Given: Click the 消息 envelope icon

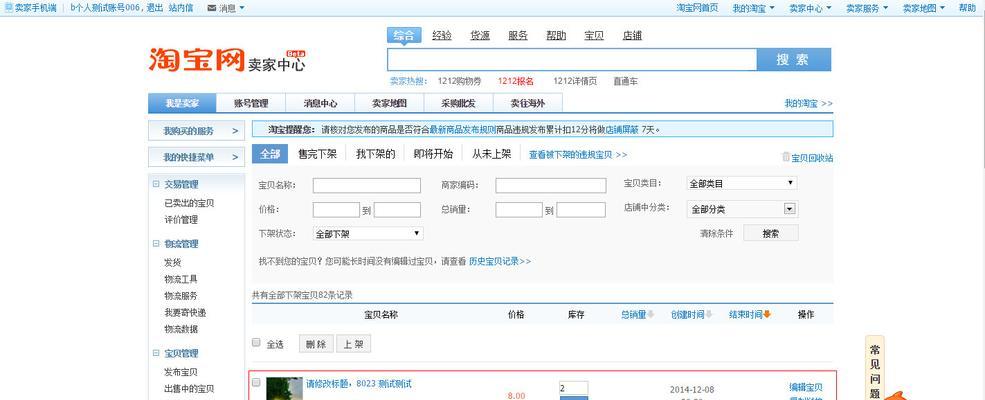Looking at the screenshot, I should (x=212, y=8).
